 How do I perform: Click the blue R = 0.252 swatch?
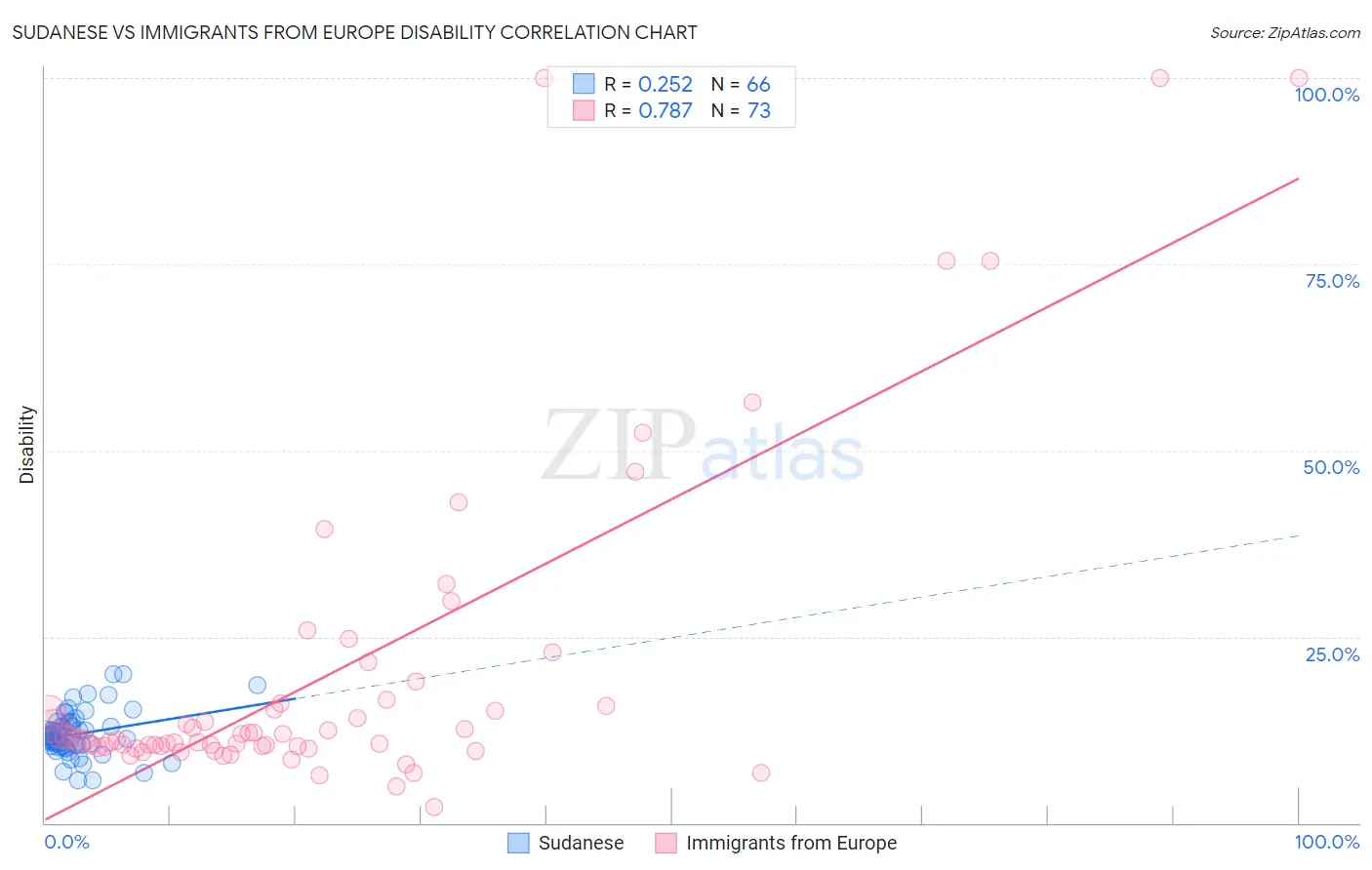[x=584, y=84]
